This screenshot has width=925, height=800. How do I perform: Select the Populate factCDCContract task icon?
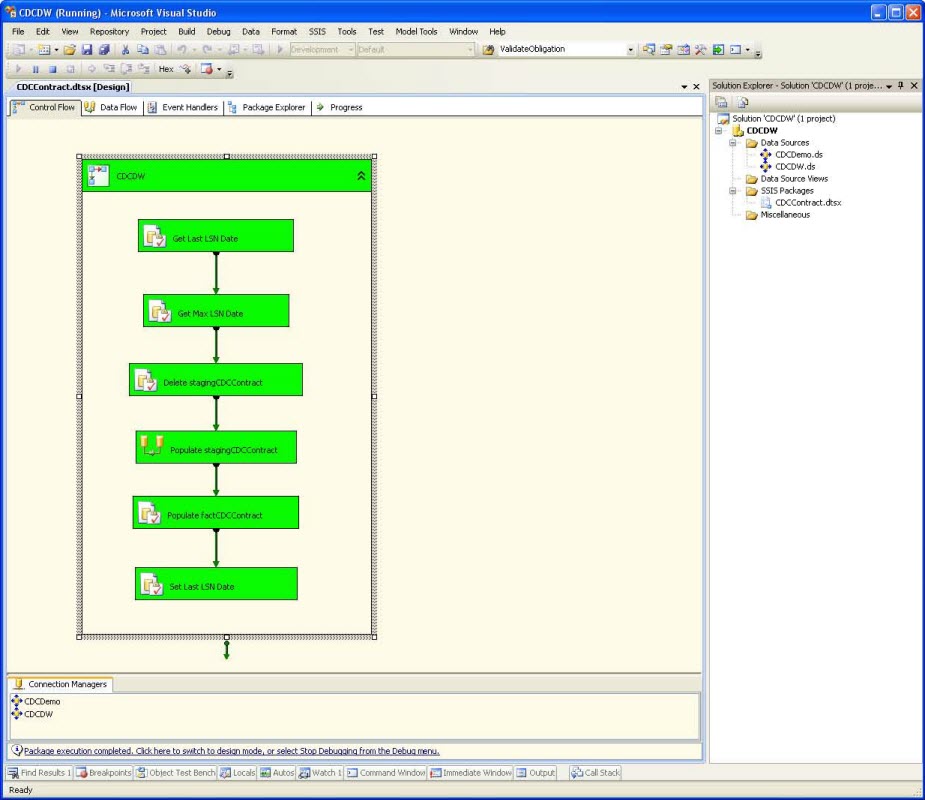149,513
